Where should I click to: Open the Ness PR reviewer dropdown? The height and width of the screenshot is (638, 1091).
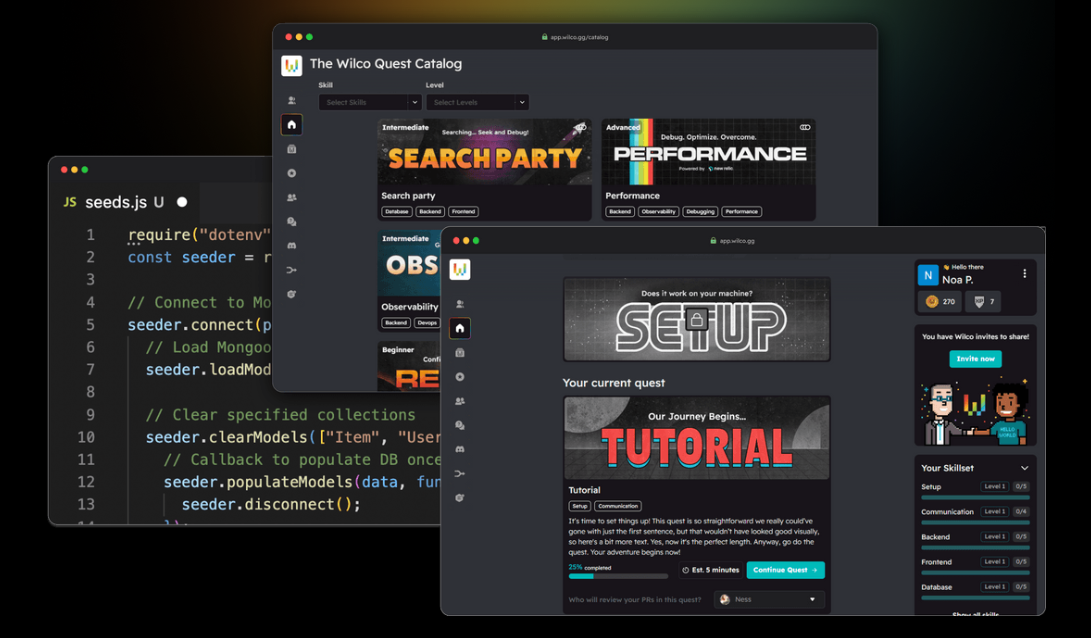point(769,599)
